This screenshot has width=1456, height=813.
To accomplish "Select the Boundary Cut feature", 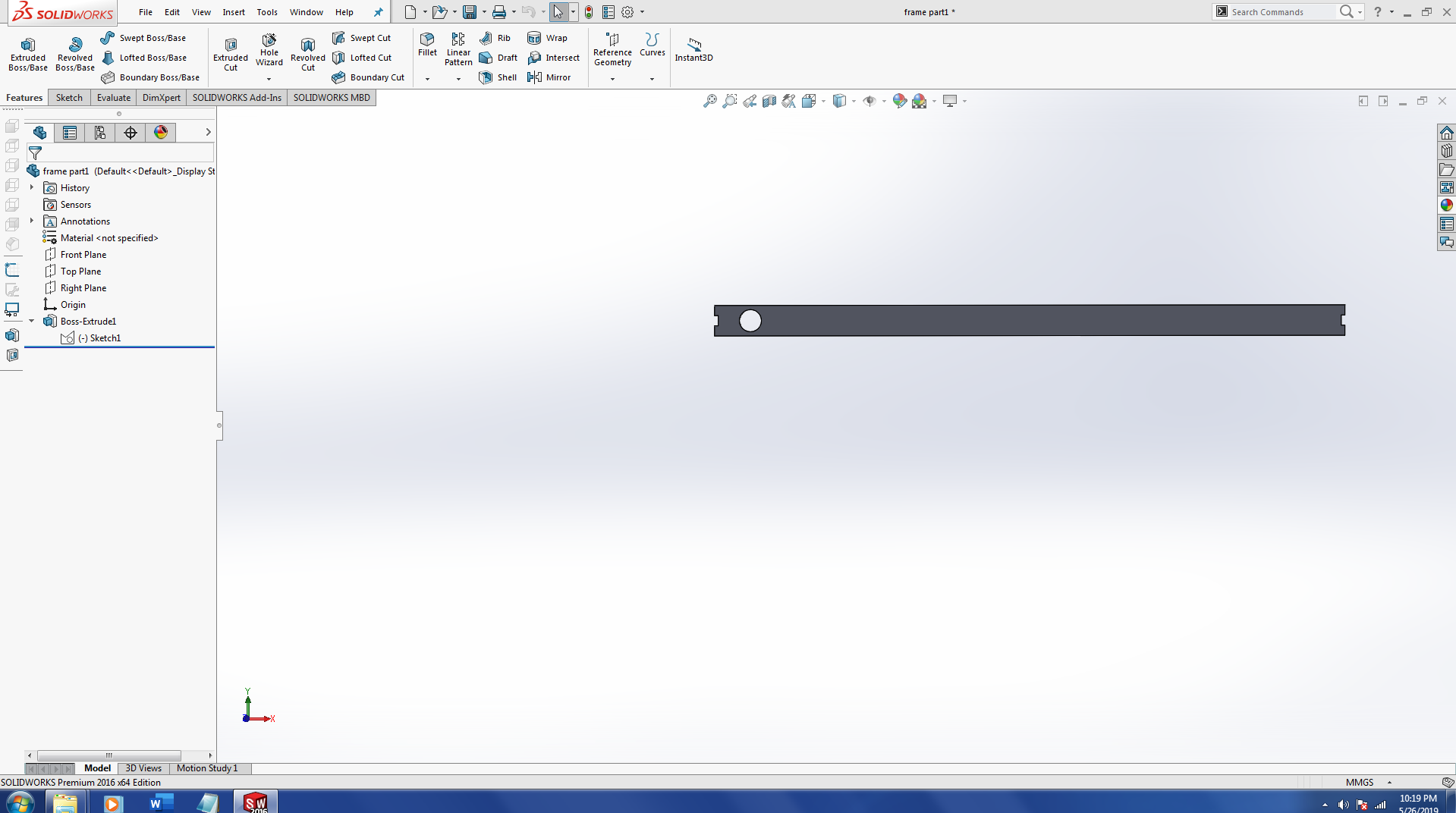I will click(x=368, y=77).
